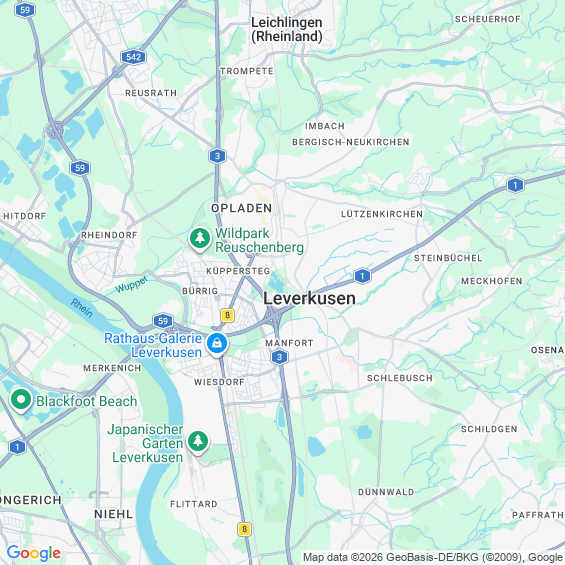Click the Lützenkirchen district label

click(382, 214)
